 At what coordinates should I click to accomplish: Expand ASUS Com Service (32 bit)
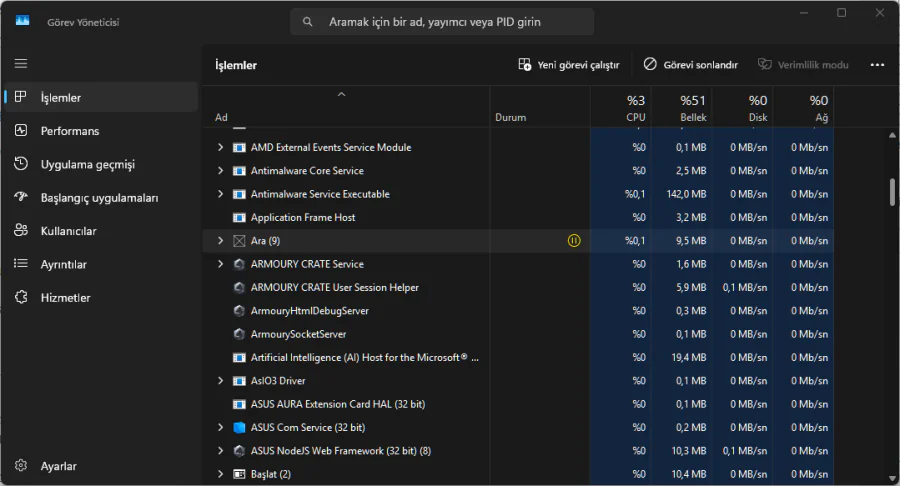[220, 427]
